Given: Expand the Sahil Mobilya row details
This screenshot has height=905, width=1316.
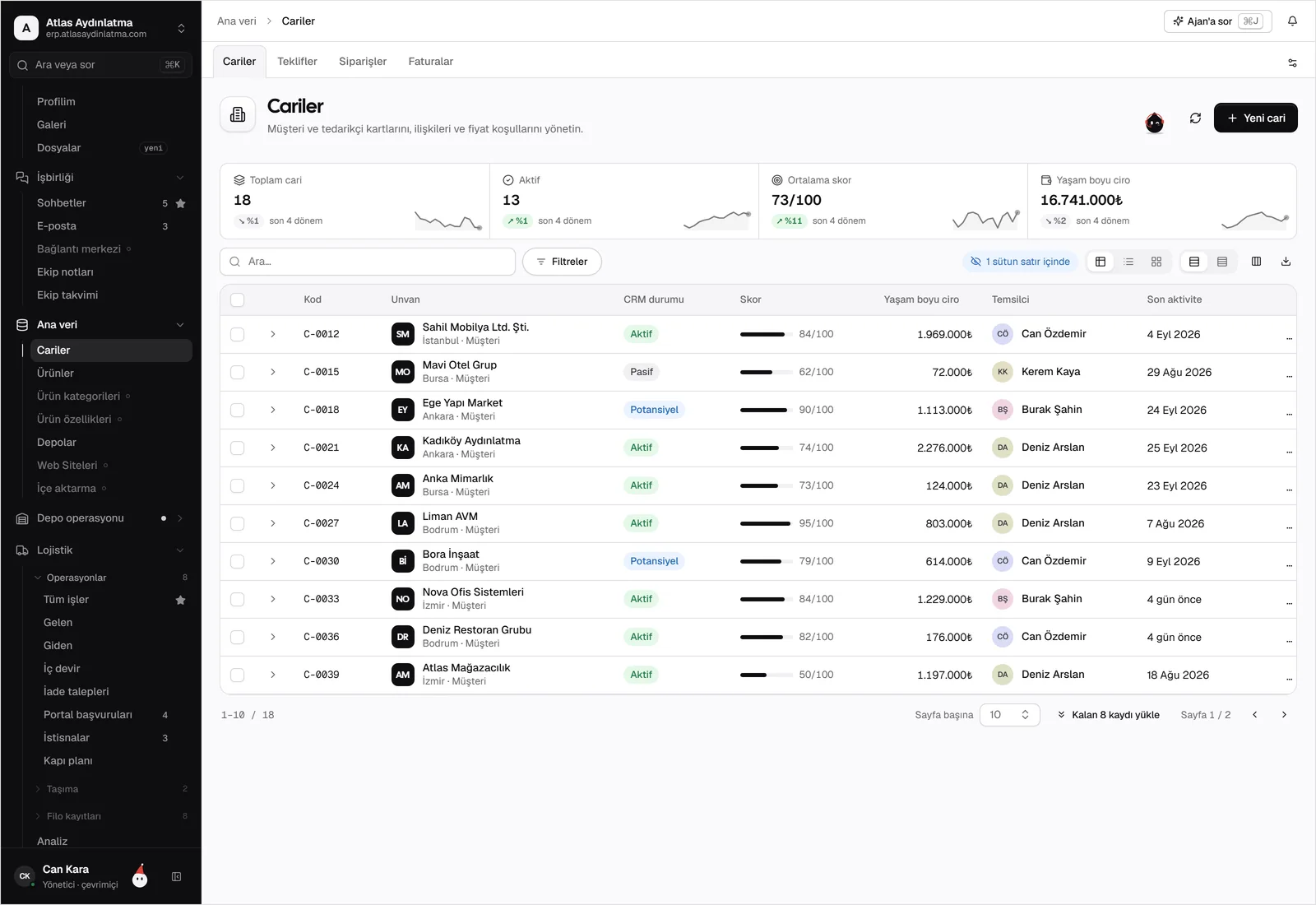Looking at the screenshot, I should click(x=273, y=335).
